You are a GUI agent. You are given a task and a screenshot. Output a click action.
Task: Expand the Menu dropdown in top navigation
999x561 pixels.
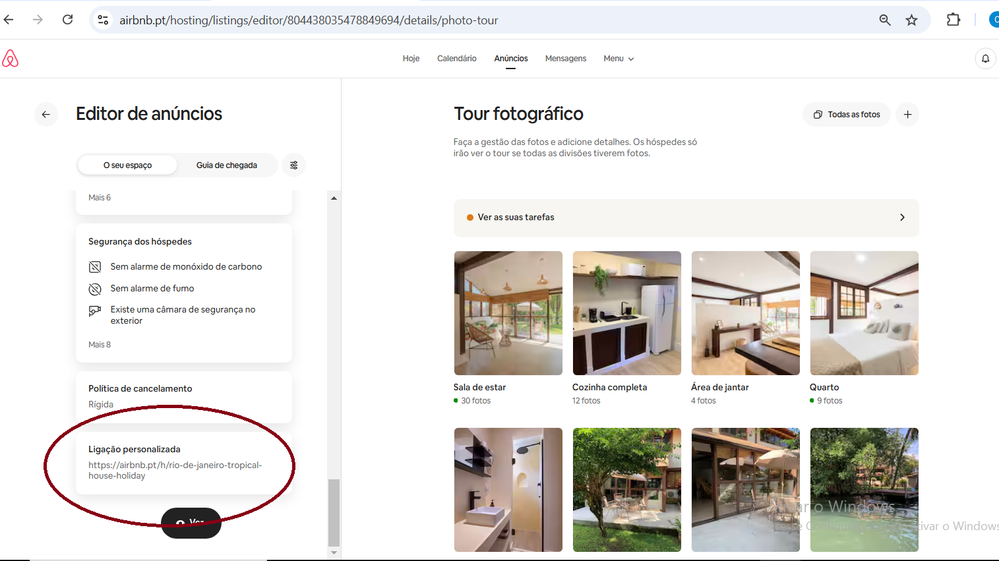pos(618,59)
